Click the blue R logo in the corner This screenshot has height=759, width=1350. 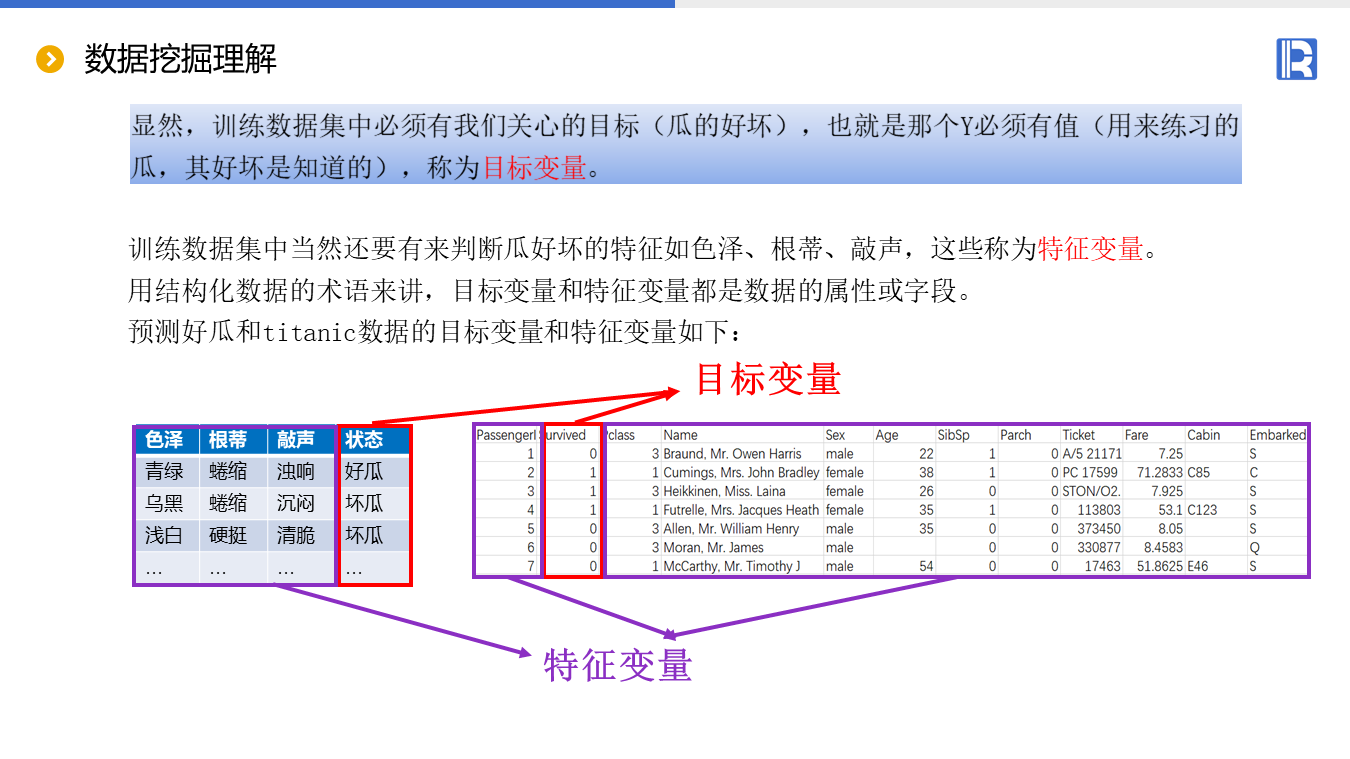[1296, 59]
